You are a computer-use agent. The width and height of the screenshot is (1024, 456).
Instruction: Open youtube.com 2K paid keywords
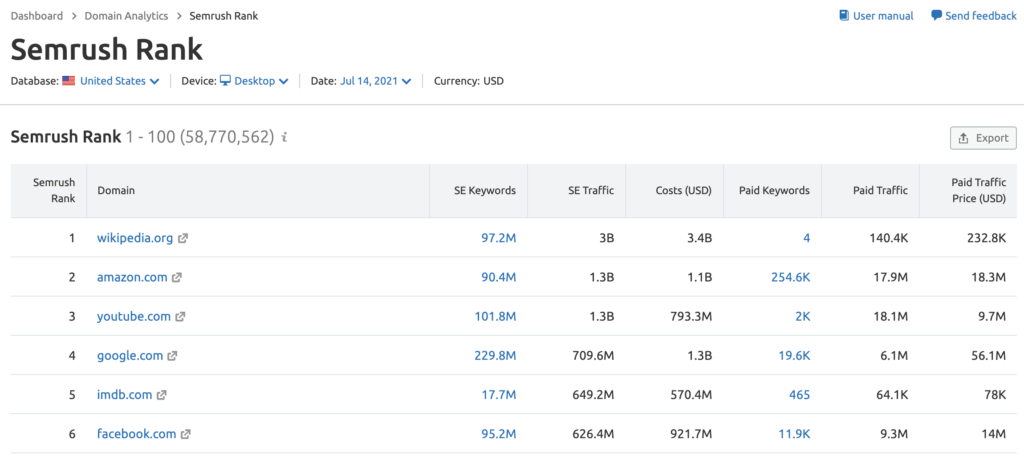pos(803,317)
